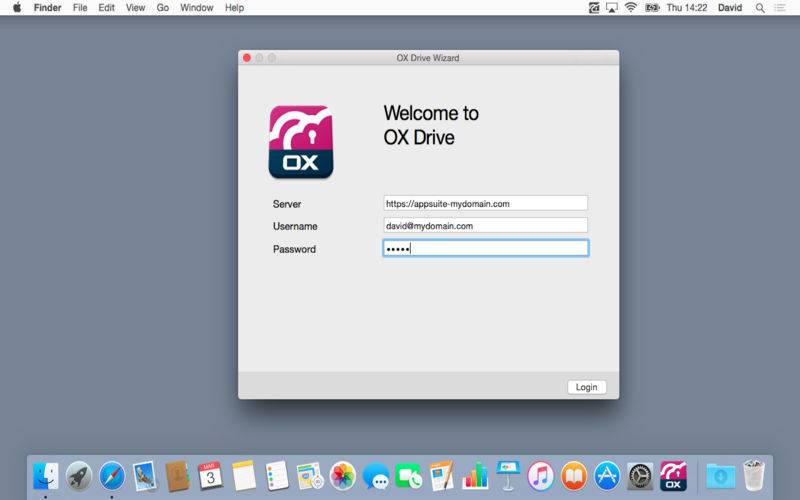Open the Mail app in the dock
This screenshot has height=500, width=800.
(x=144, y=476)
